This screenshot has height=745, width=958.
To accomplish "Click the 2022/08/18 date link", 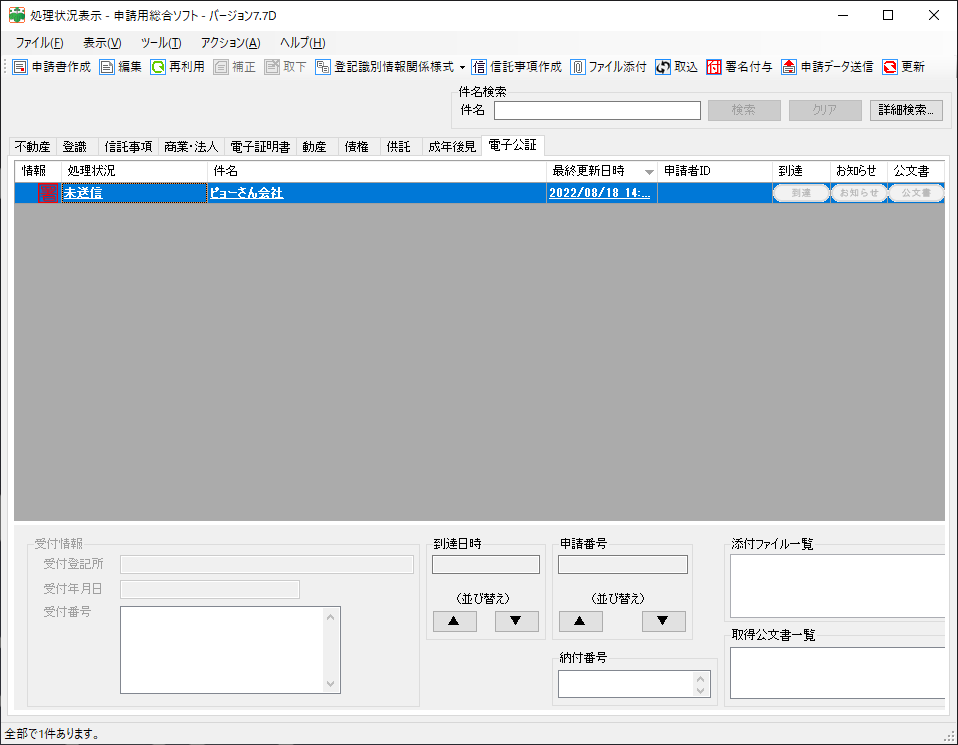I will point(599,193).
